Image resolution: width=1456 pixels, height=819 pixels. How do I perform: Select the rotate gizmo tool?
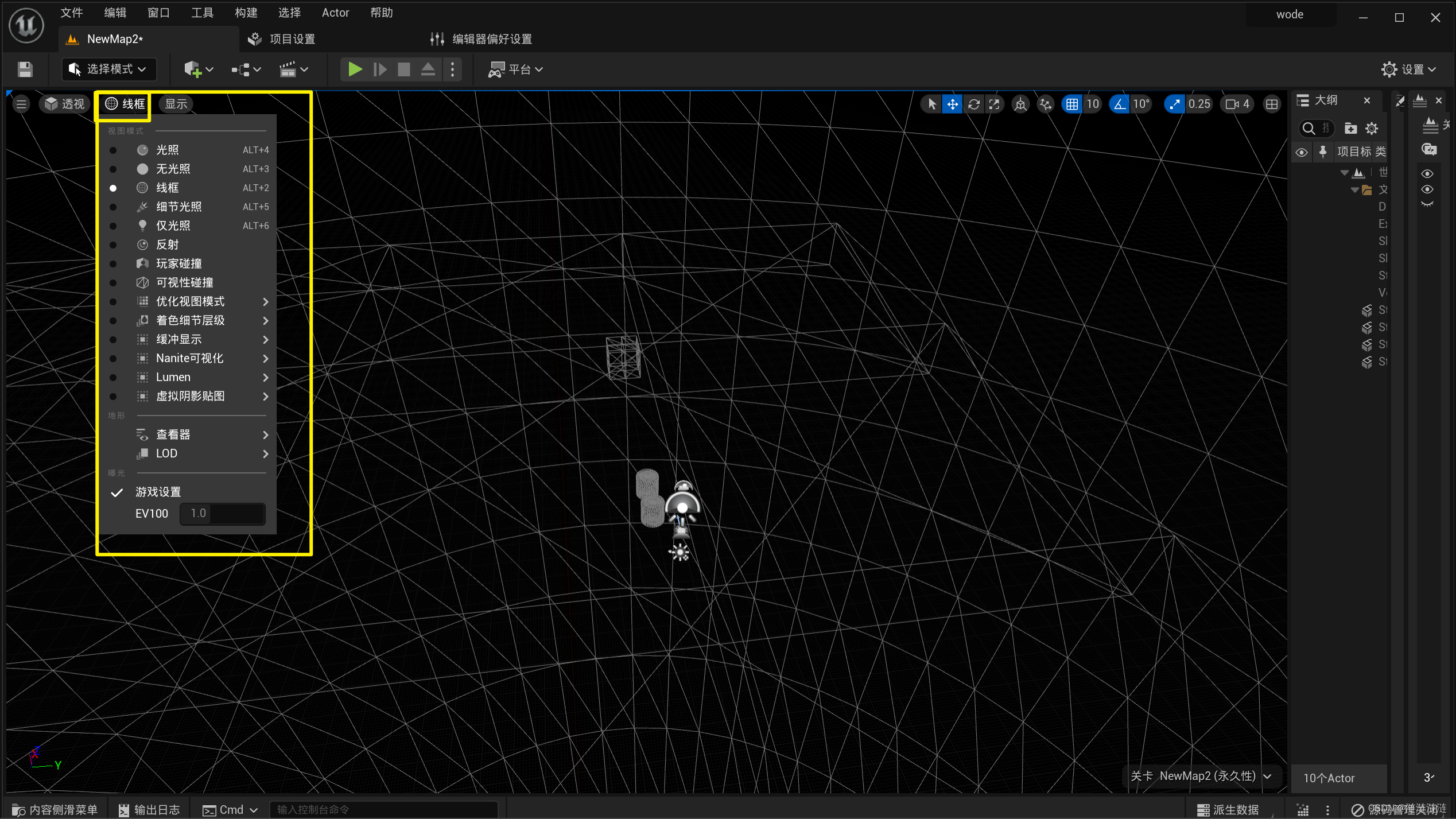pyautogui.click(x=973, y=104)
